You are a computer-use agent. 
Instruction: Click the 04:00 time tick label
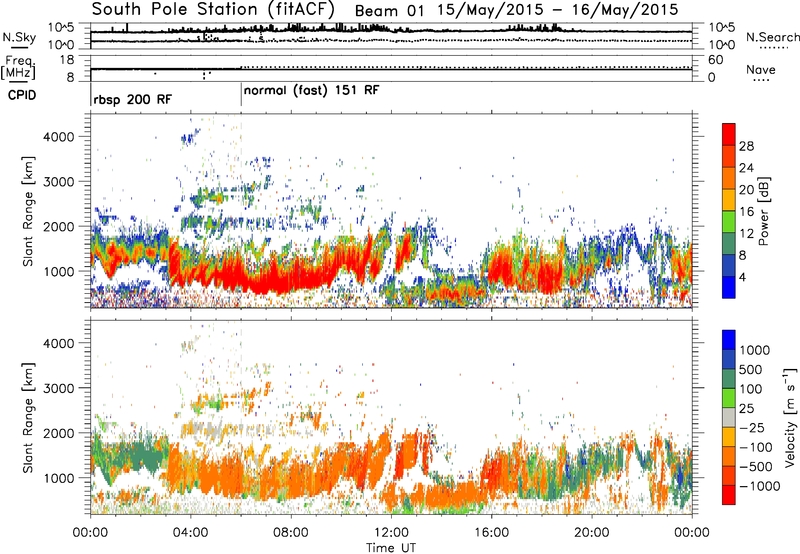pyautogui.click(x=190, y=533)
